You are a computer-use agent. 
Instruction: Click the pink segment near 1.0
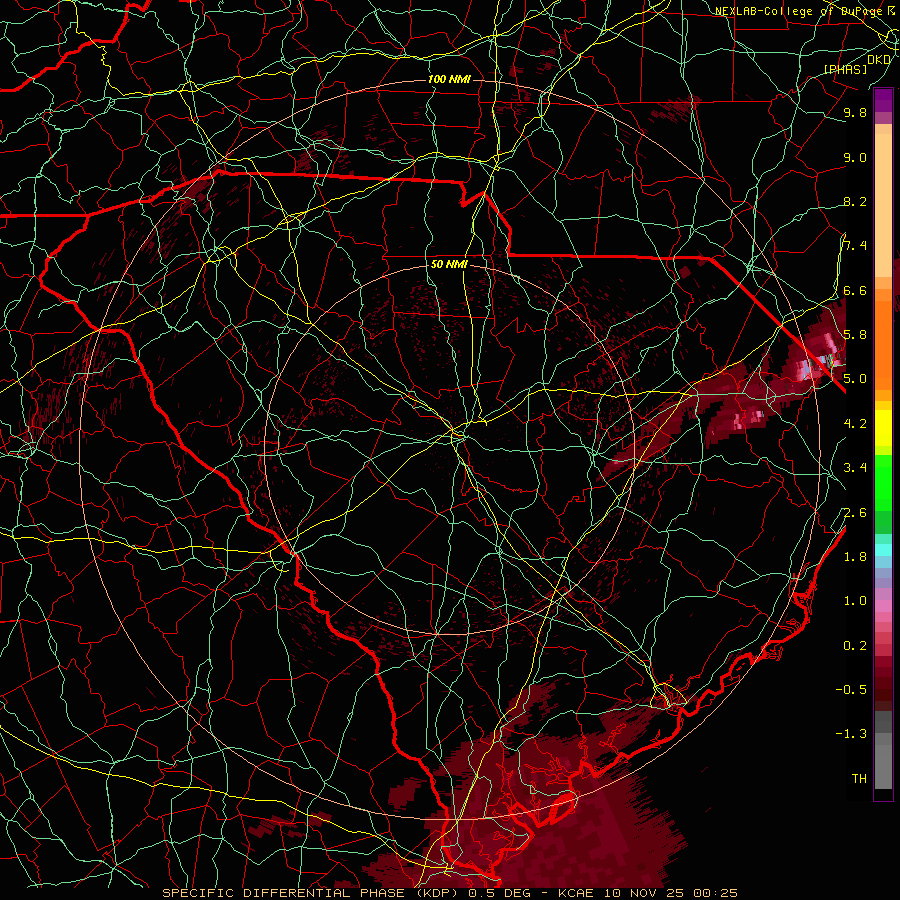tap(883, 606)
